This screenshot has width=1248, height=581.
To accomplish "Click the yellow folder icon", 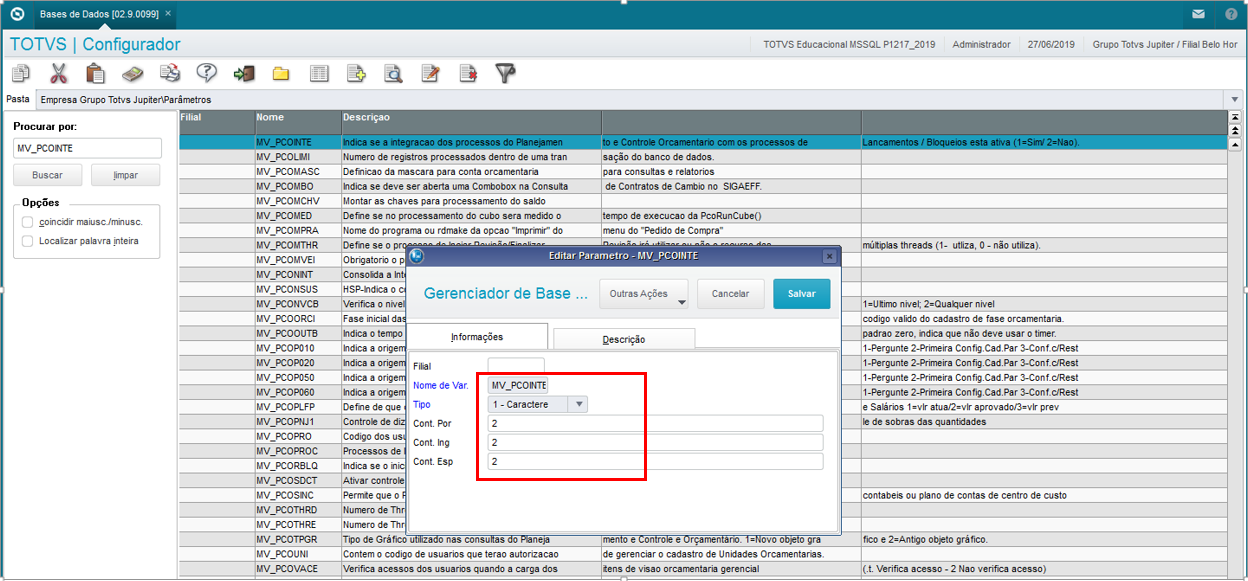I will coord(281,73).
